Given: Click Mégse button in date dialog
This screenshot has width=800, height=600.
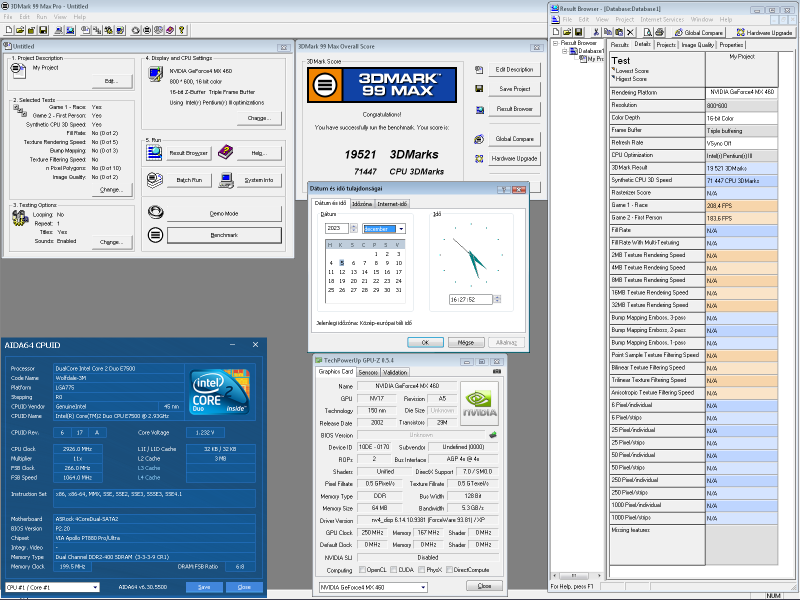Looking at the screenshot, I should tap(465, 342).
